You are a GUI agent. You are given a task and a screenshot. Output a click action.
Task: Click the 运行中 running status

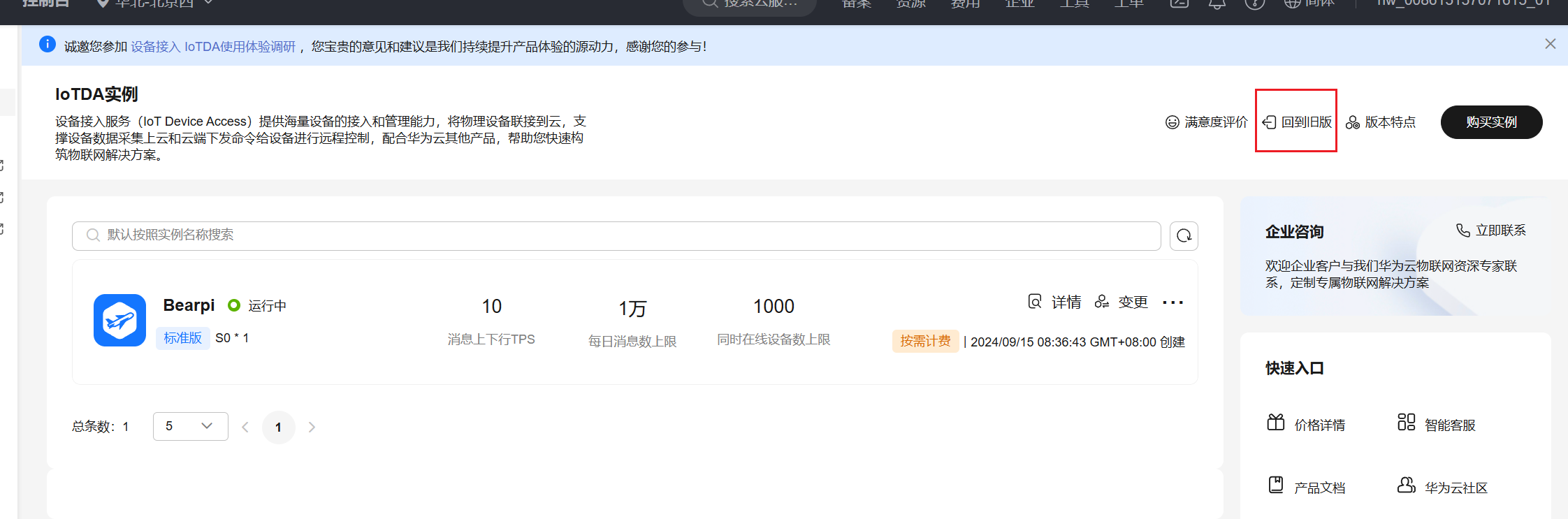pos(267,306)
